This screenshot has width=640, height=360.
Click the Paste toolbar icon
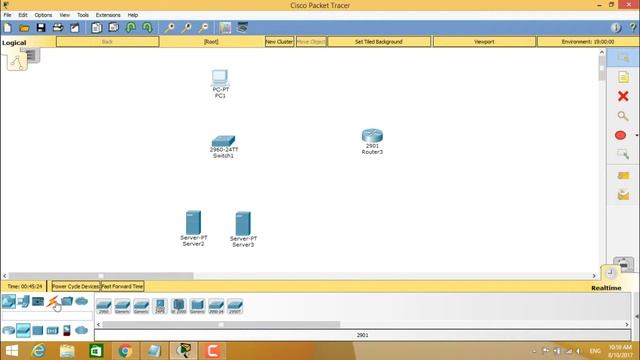(113, 28)
